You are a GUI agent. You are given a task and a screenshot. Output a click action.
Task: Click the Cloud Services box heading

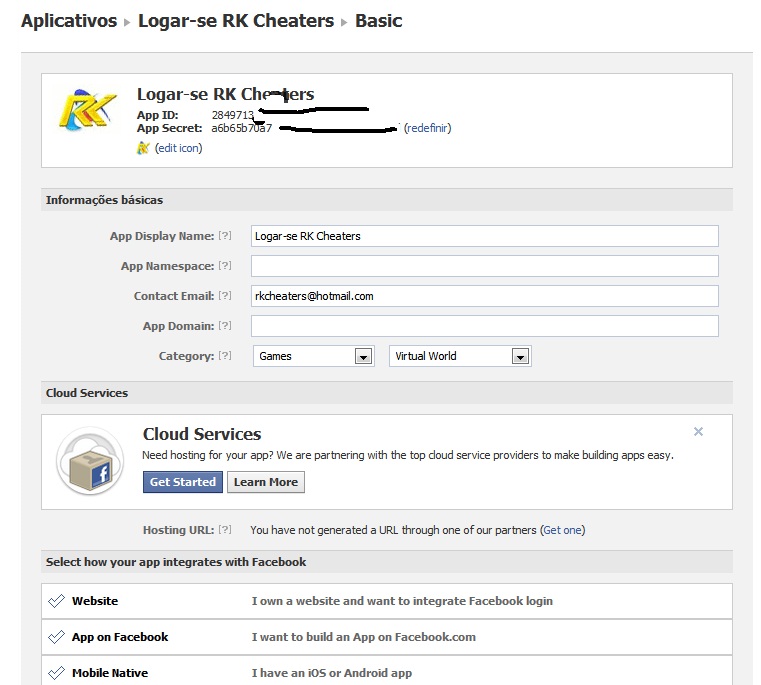[x=202, y=434]
